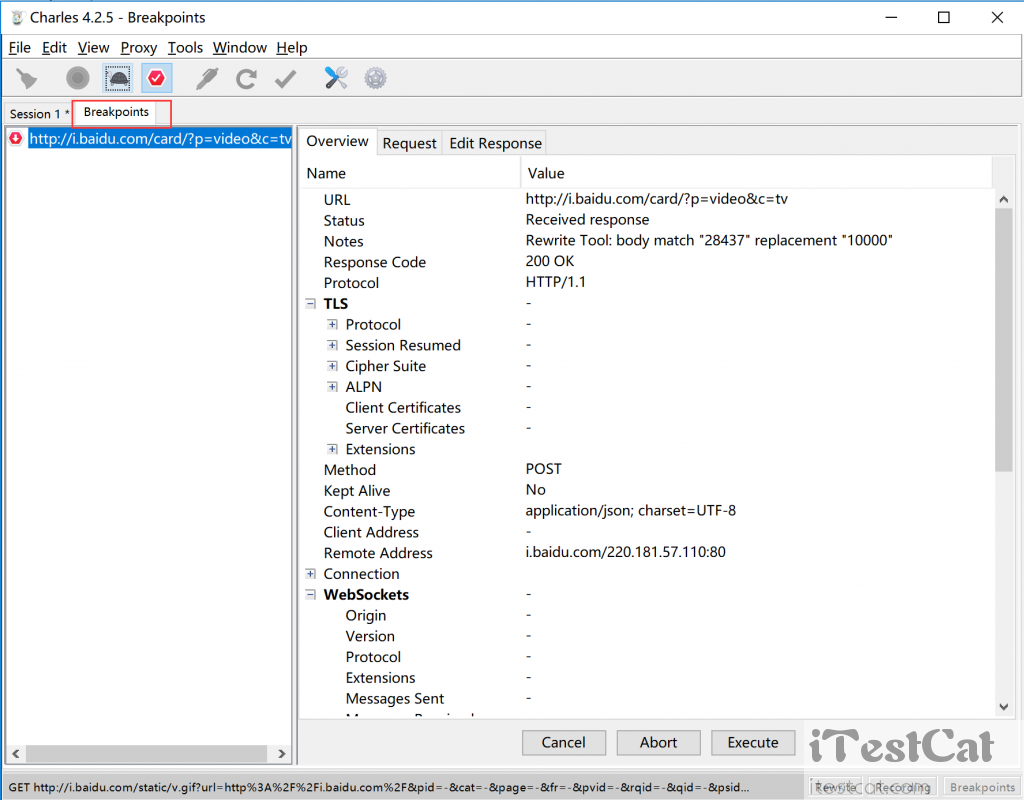This screenshot has height=800, width=1024.
Task: Select the pen Compose icon
Action: click(x=207, y=79)
